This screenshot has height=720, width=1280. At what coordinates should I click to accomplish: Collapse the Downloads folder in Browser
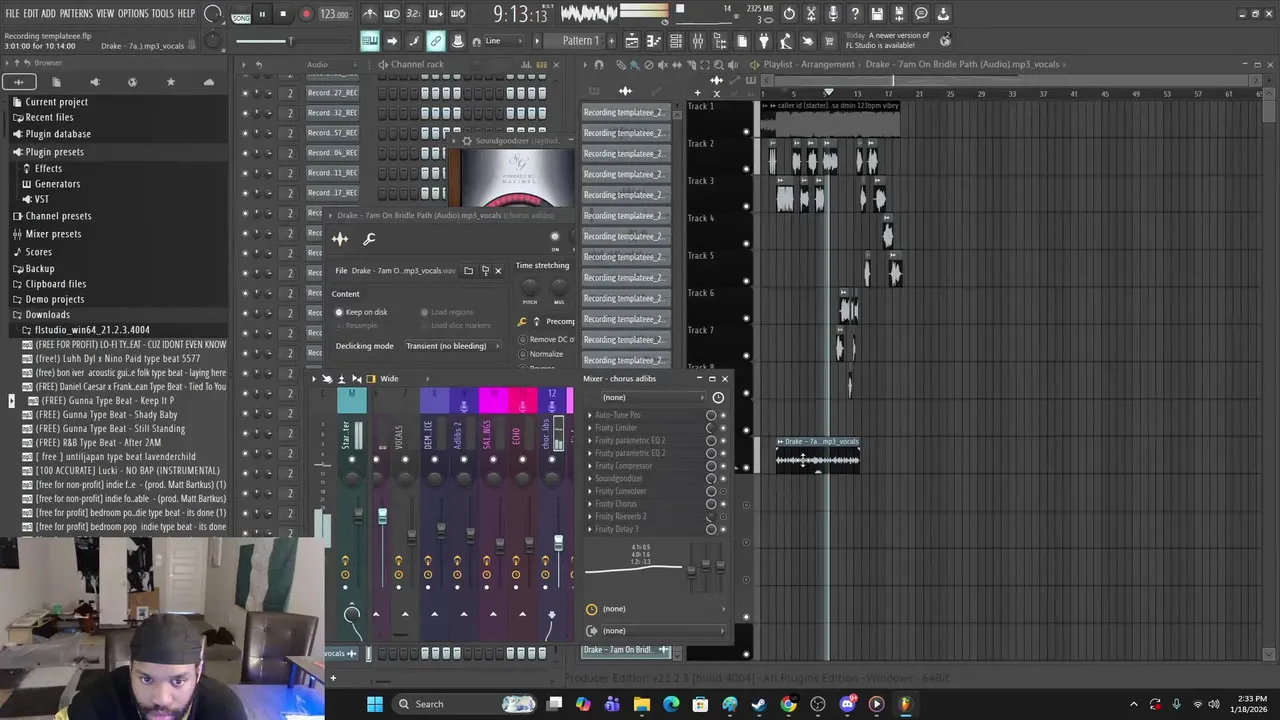pyautogui.click(x=47, y=315)
